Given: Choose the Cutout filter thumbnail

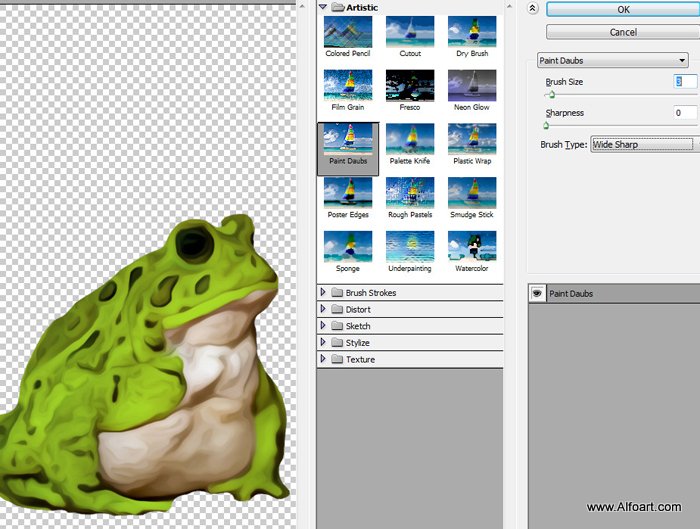Looking at the screenshot, I should coord(410,32).
